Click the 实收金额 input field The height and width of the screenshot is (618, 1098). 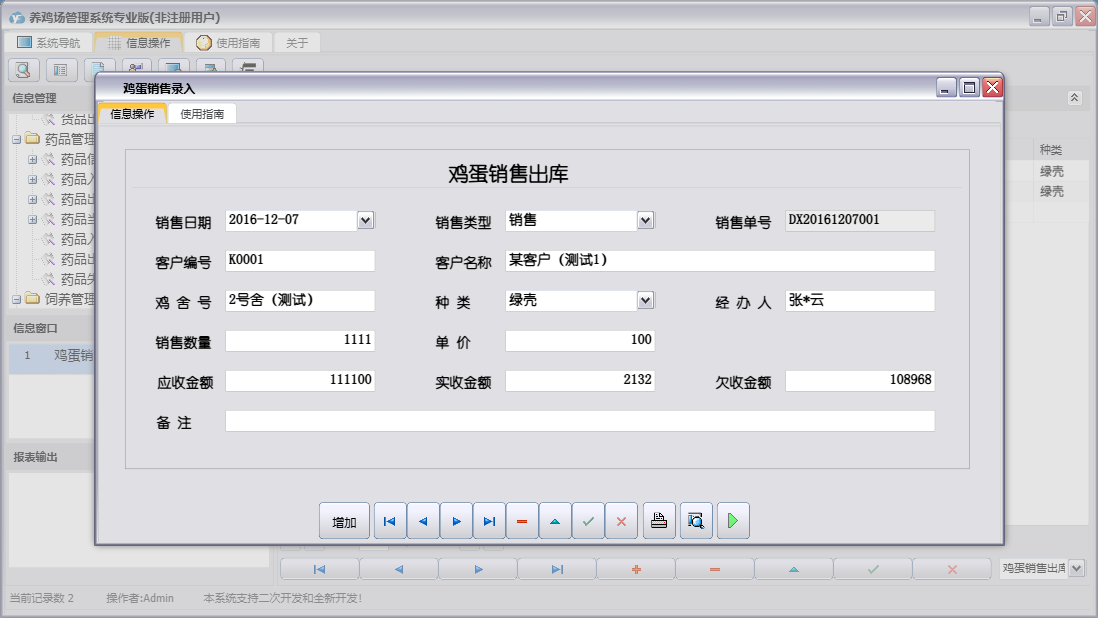(x=580, y=381)
